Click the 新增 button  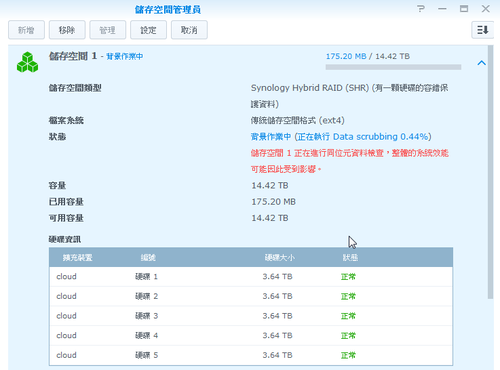[x=26, y=30]
